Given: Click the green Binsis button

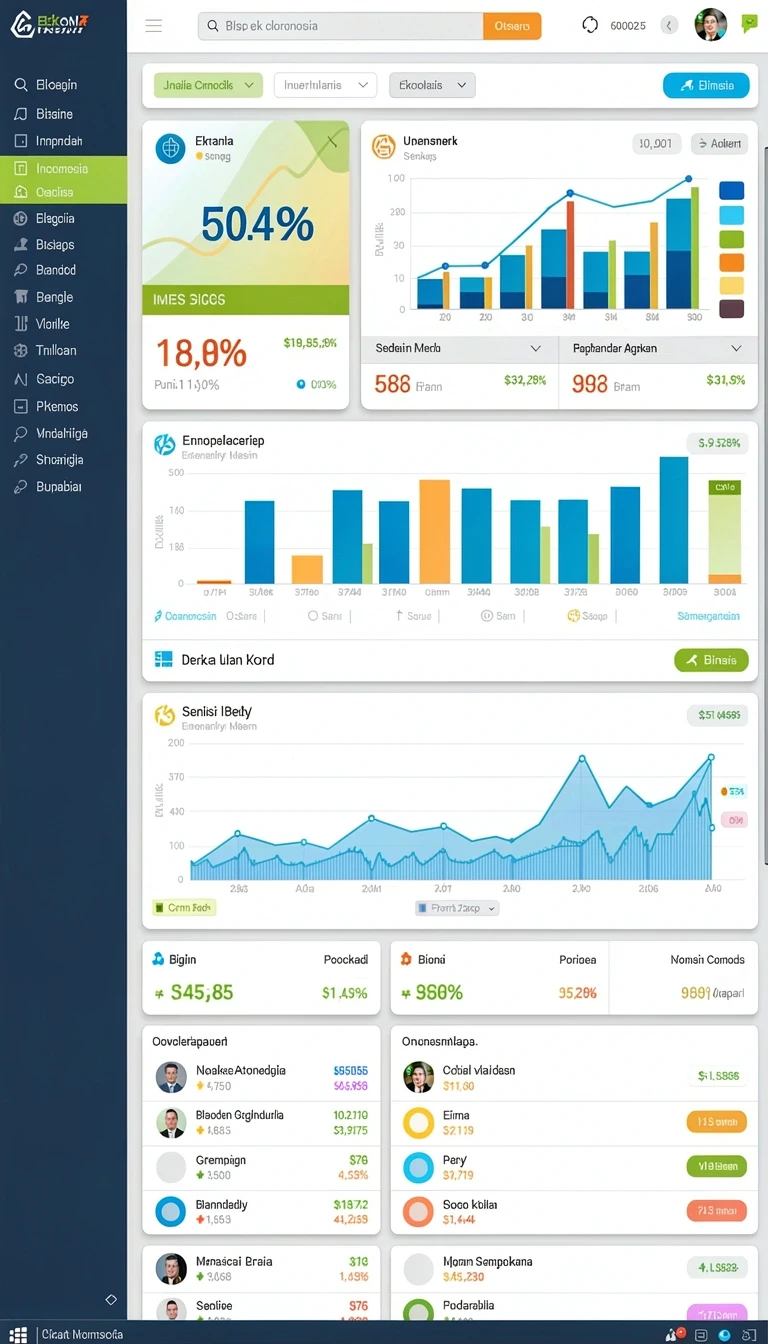Looking at the screenshot, I should pos(711,660).
